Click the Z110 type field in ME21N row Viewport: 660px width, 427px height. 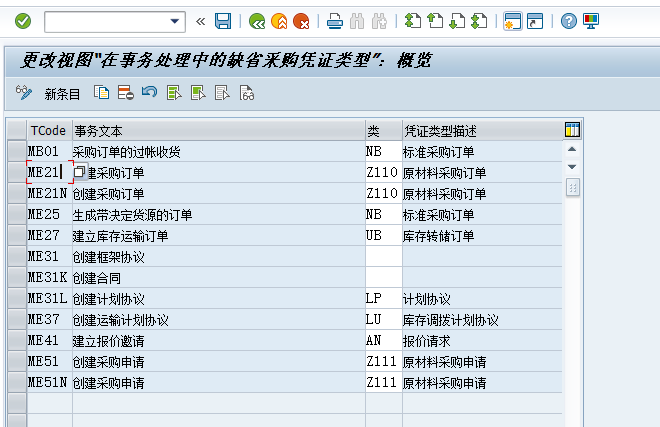(383, 193)
